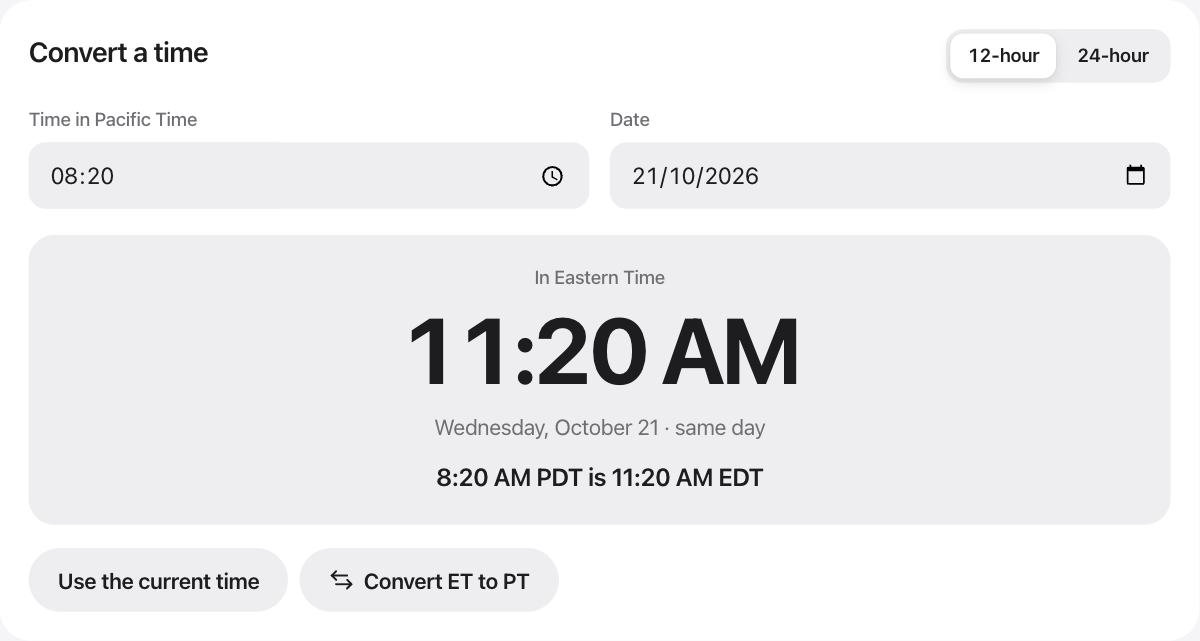This screenshot has height=641, width=1200.
Task: Use the current time
Action: [158, 580]
